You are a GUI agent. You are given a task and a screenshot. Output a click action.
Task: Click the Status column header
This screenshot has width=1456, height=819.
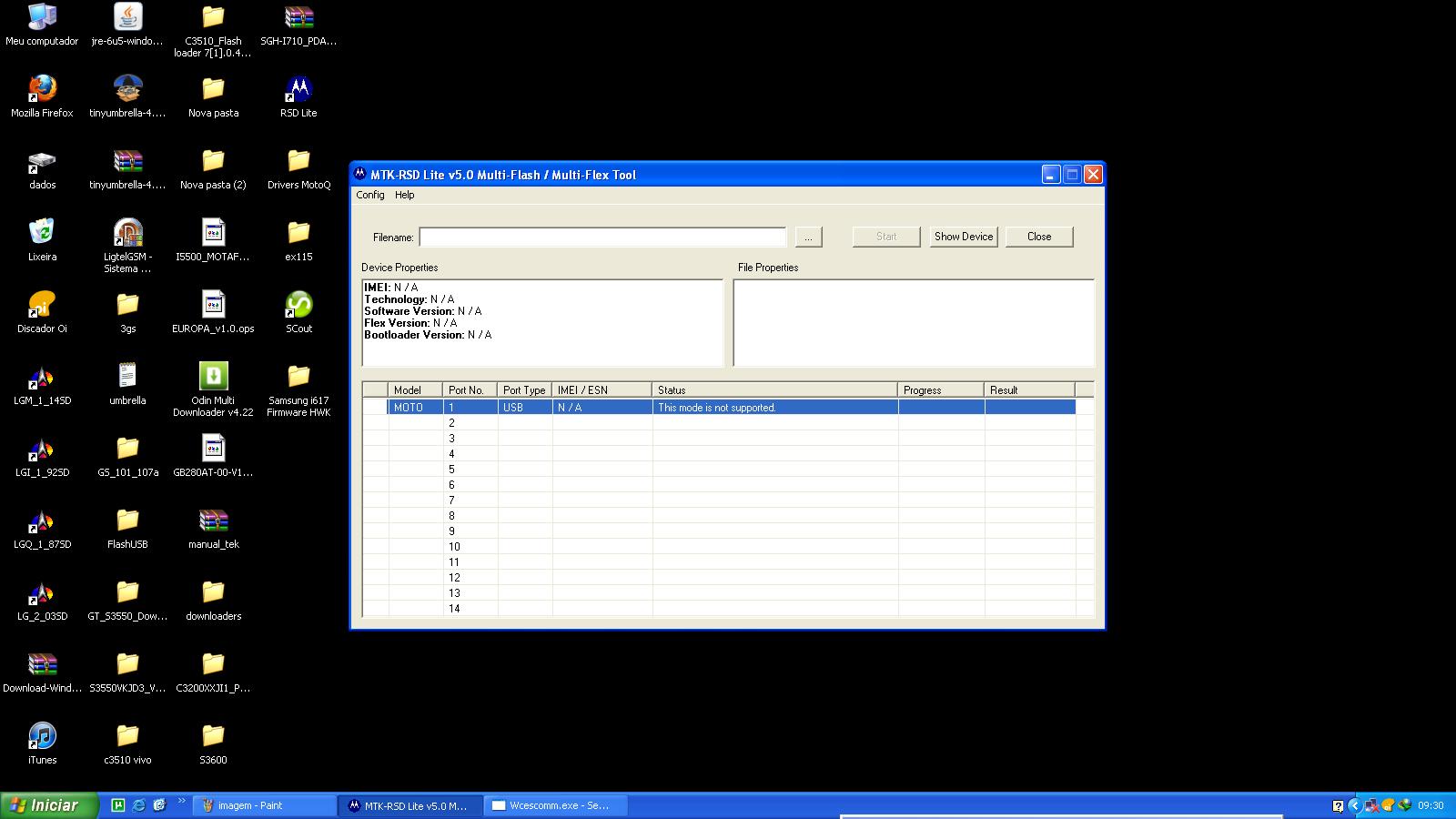pos(774,390)
